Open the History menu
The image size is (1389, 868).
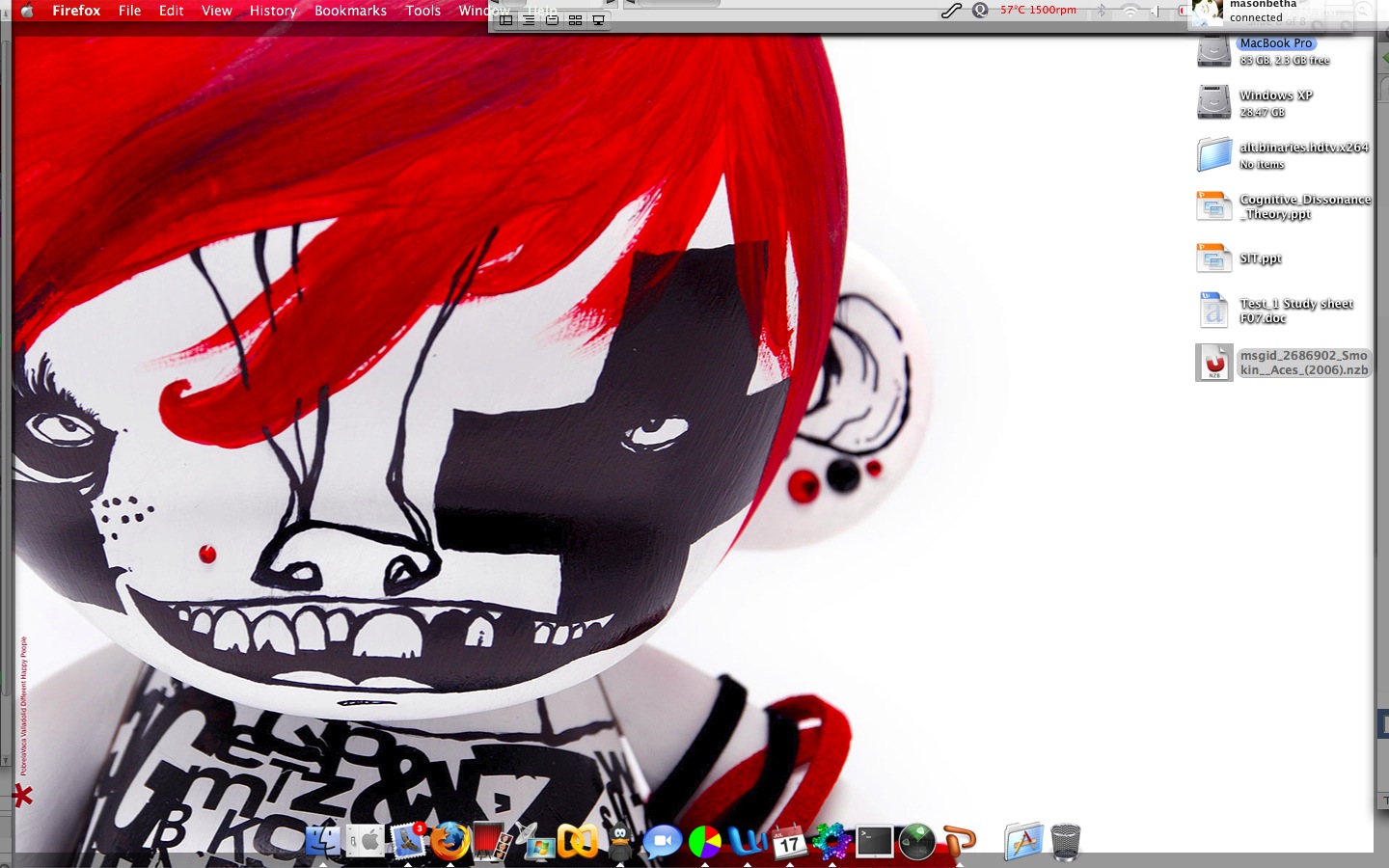[273, 11]
